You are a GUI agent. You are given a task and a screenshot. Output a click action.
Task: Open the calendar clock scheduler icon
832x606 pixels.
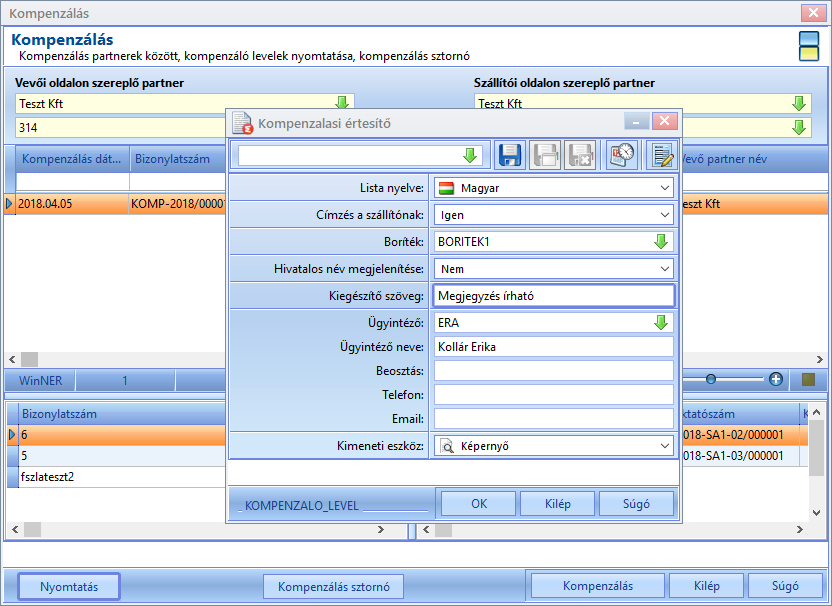[622, 155]
